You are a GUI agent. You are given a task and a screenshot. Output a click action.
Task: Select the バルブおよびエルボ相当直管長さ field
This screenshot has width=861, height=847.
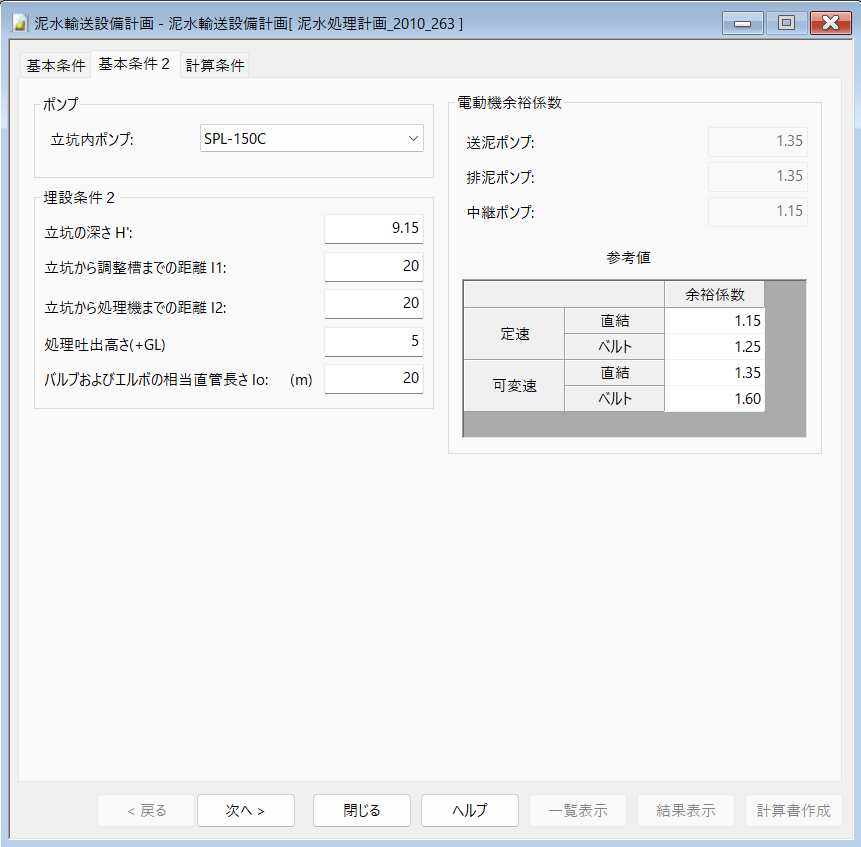click(374, 379)
